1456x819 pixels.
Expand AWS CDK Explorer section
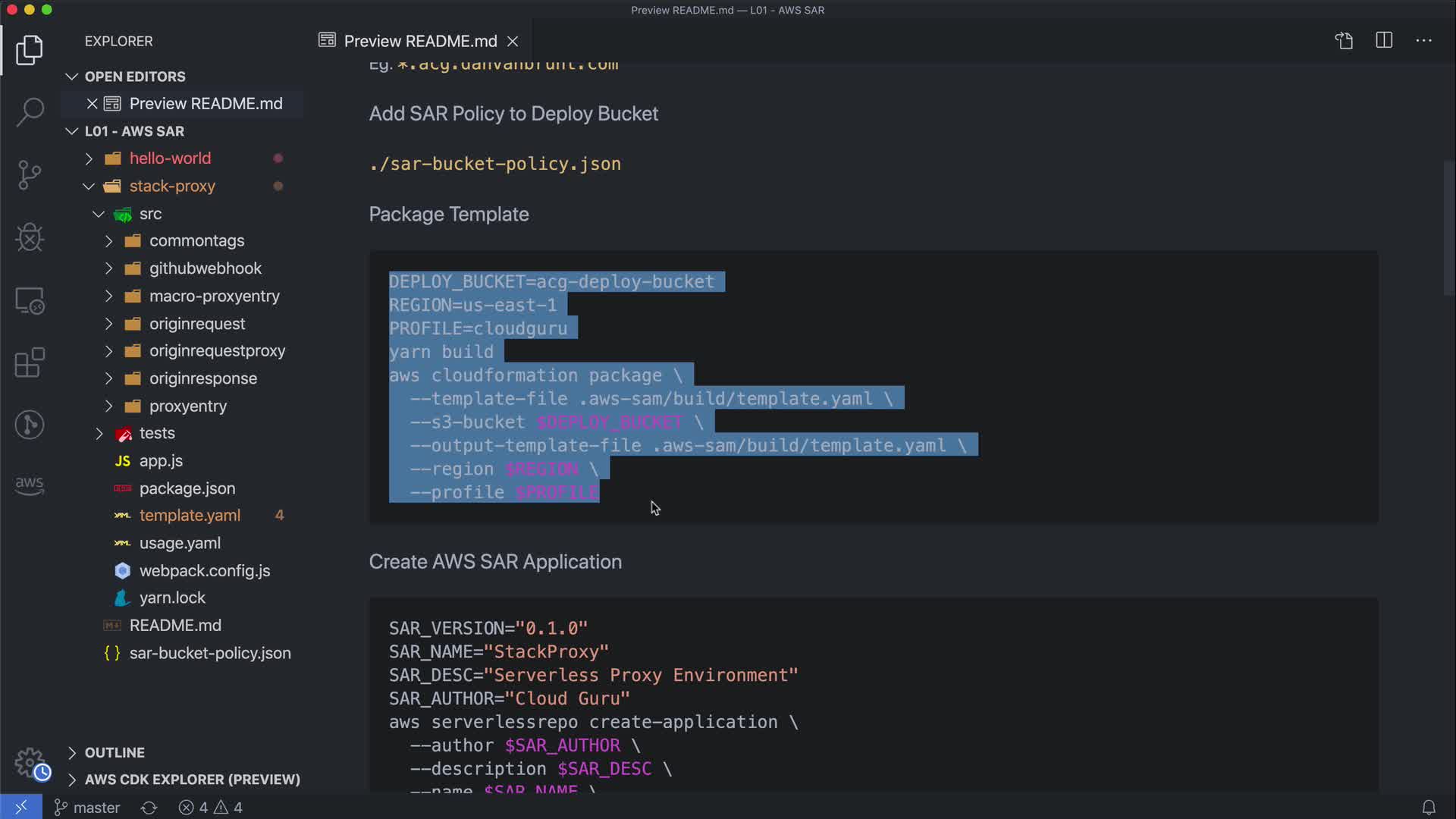coord(192,780)
